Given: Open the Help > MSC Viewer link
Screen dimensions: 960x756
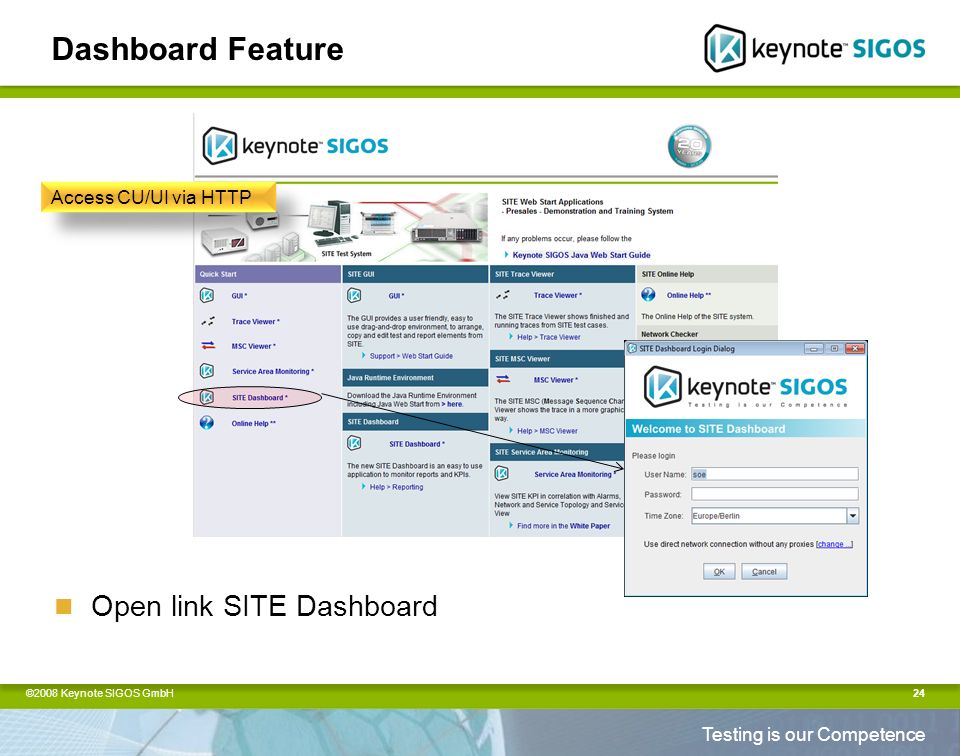Looking at the screenshot, I should (547, 430).
